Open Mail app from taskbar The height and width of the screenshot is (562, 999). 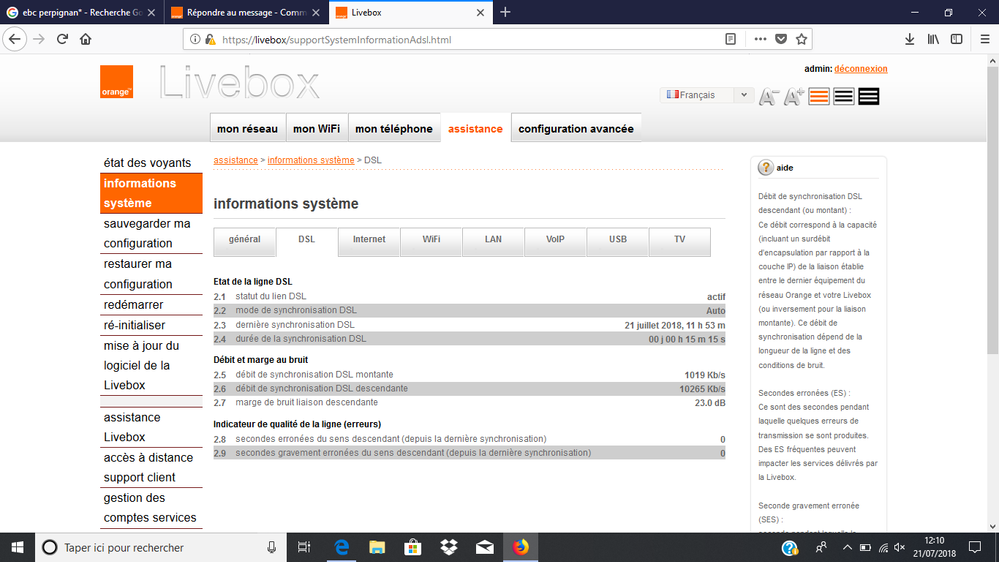(x=485, y=547)
